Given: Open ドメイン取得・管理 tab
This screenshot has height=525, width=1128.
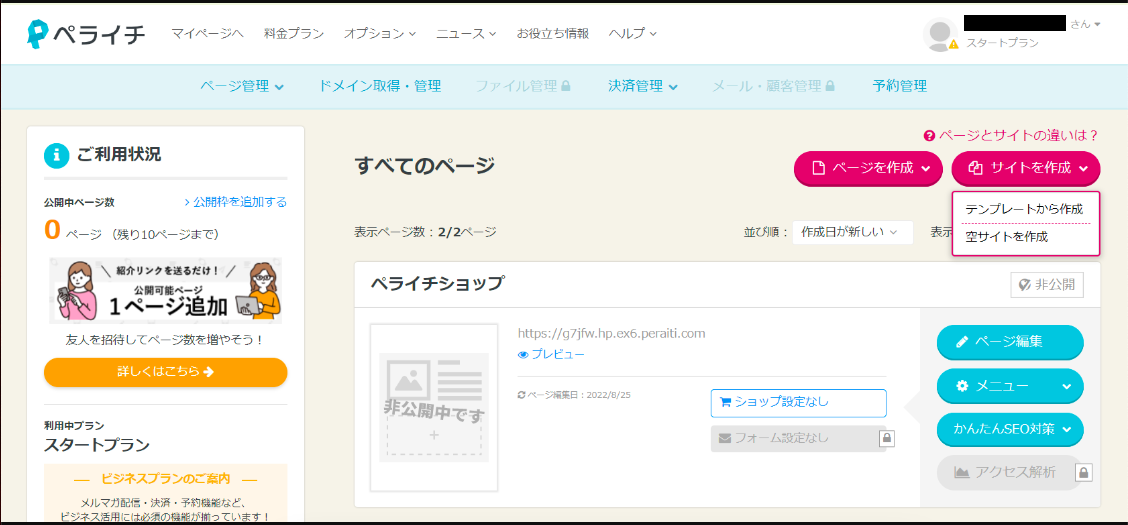Looking at the screenshot, I should point(380,86).
